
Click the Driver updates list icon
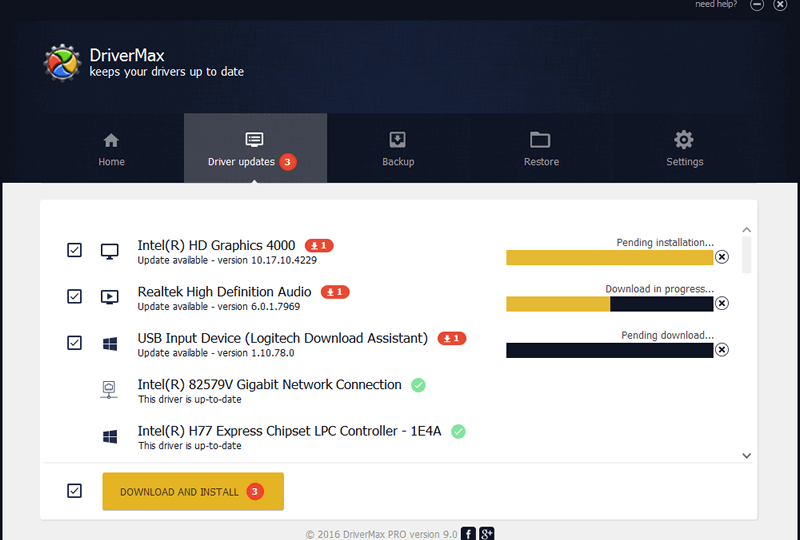pos(254,139)
